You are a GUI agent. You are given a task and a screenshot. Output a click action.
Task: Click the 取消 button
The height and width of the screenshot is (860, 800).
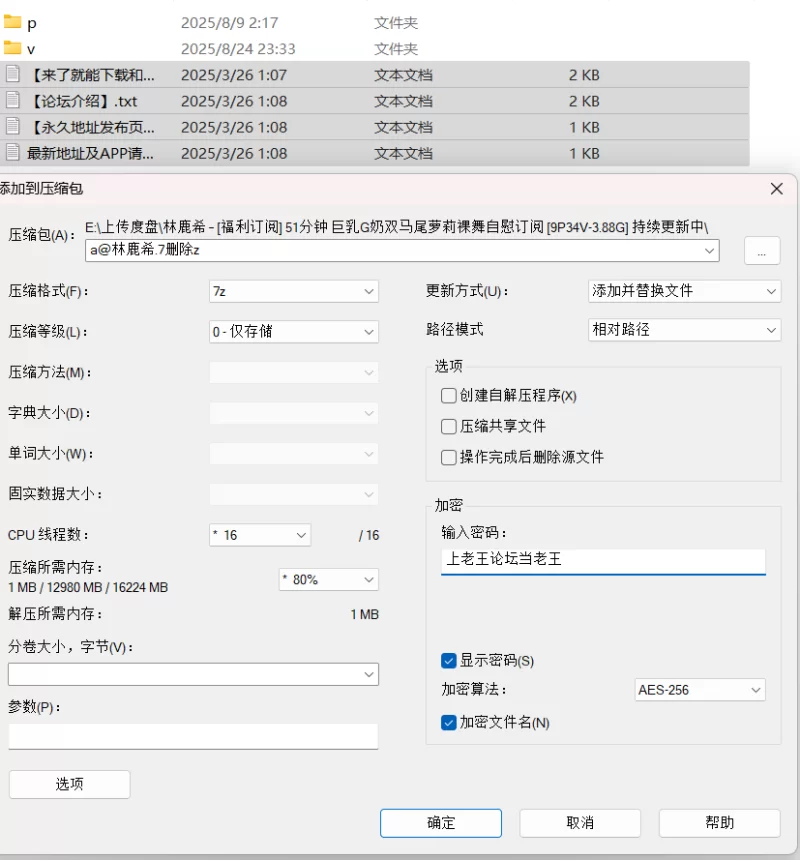[580, 823]
